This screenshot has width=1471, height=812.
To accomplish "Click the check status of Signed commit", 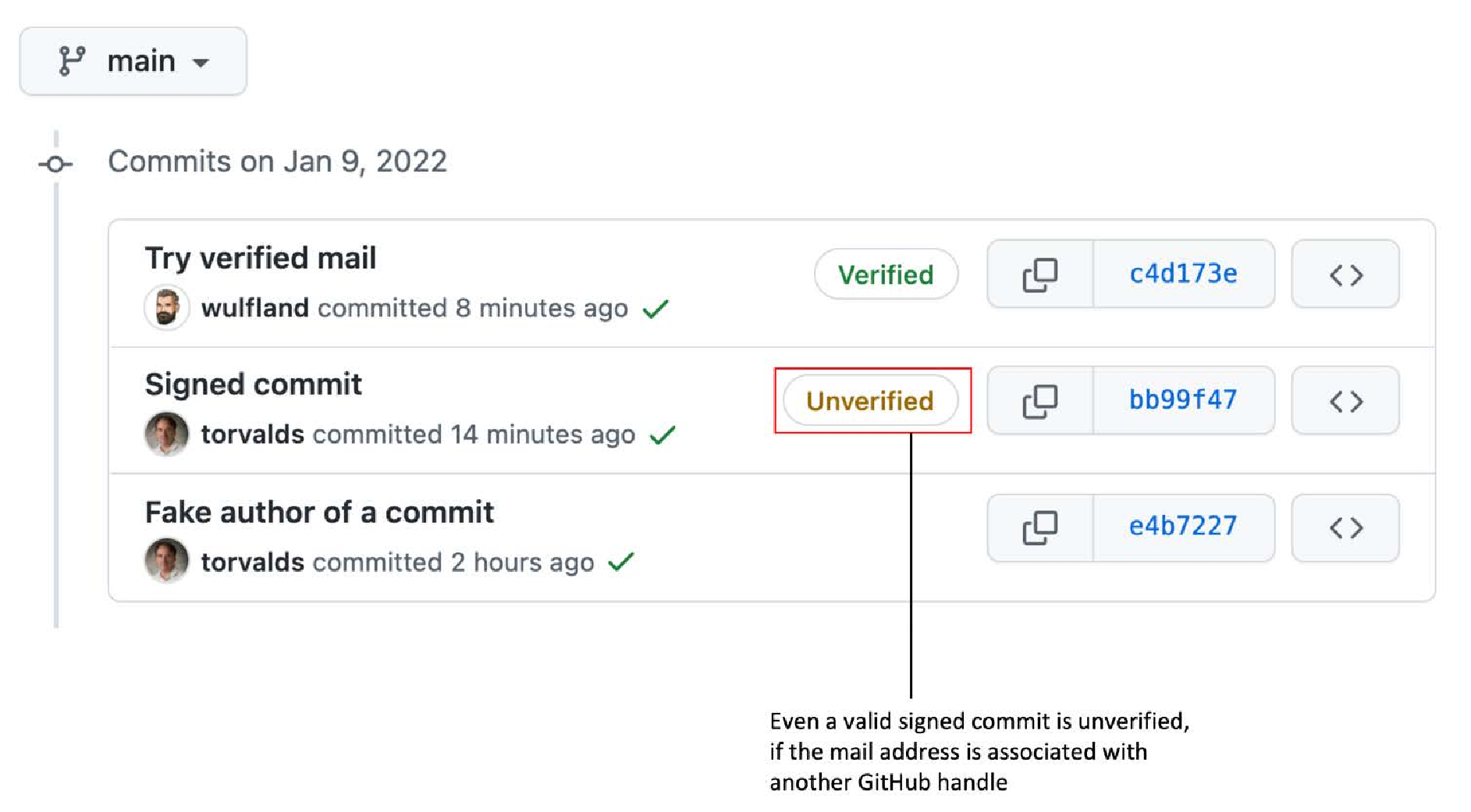I will [x=663, y=435].
